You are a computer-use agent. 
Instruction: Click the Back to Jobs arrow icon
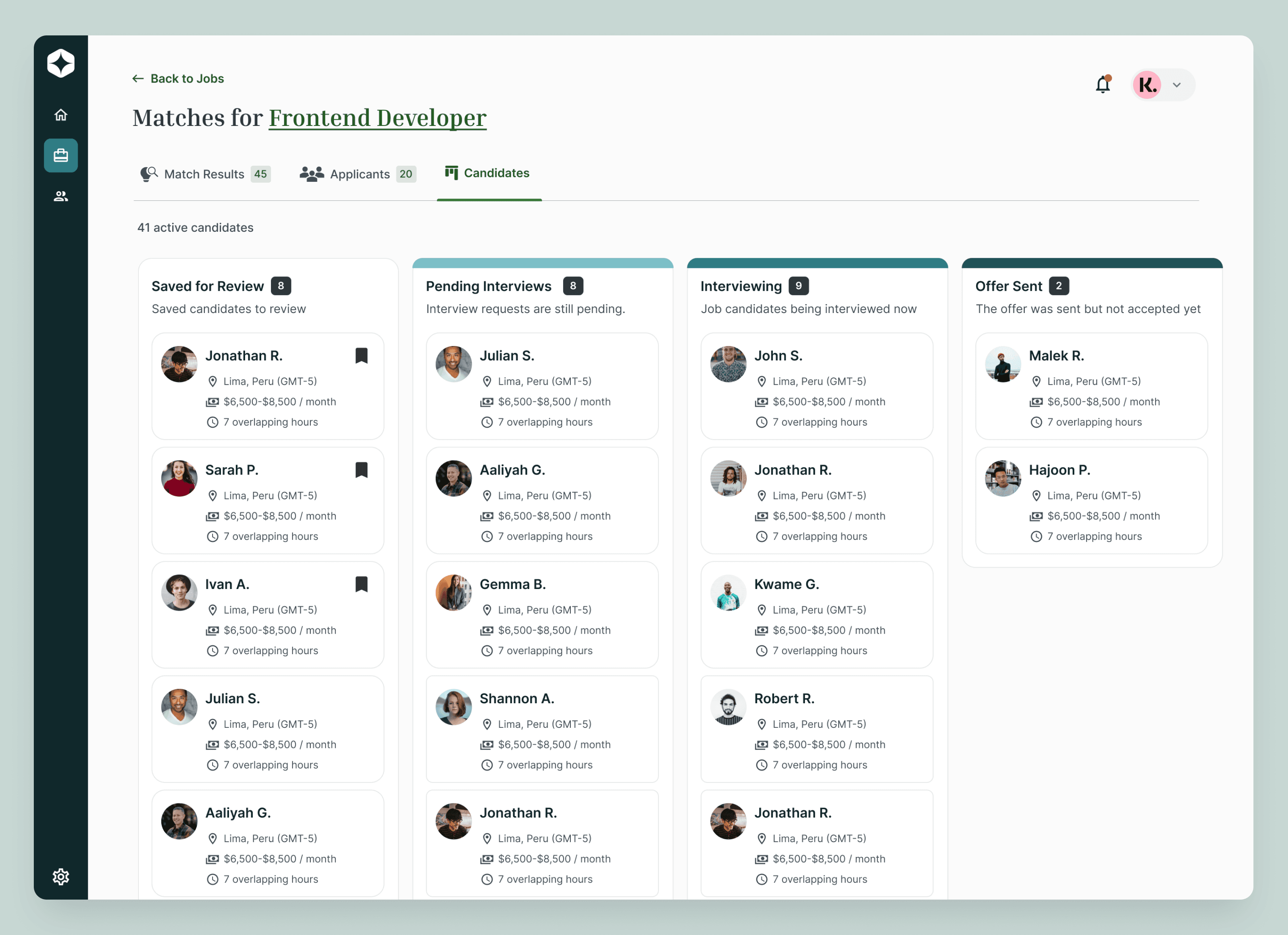(x=138, y=79)
